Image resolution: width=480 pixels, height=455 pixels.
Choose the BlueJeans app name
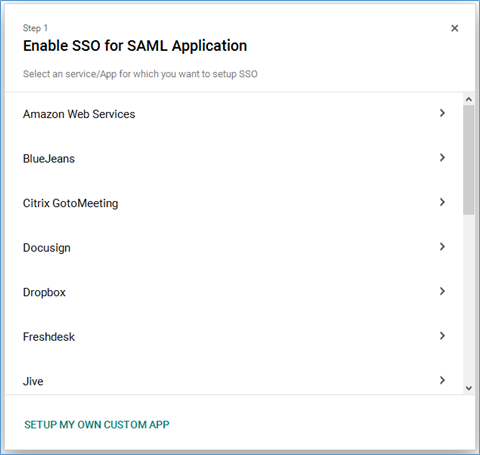click(x=49, y=159)
